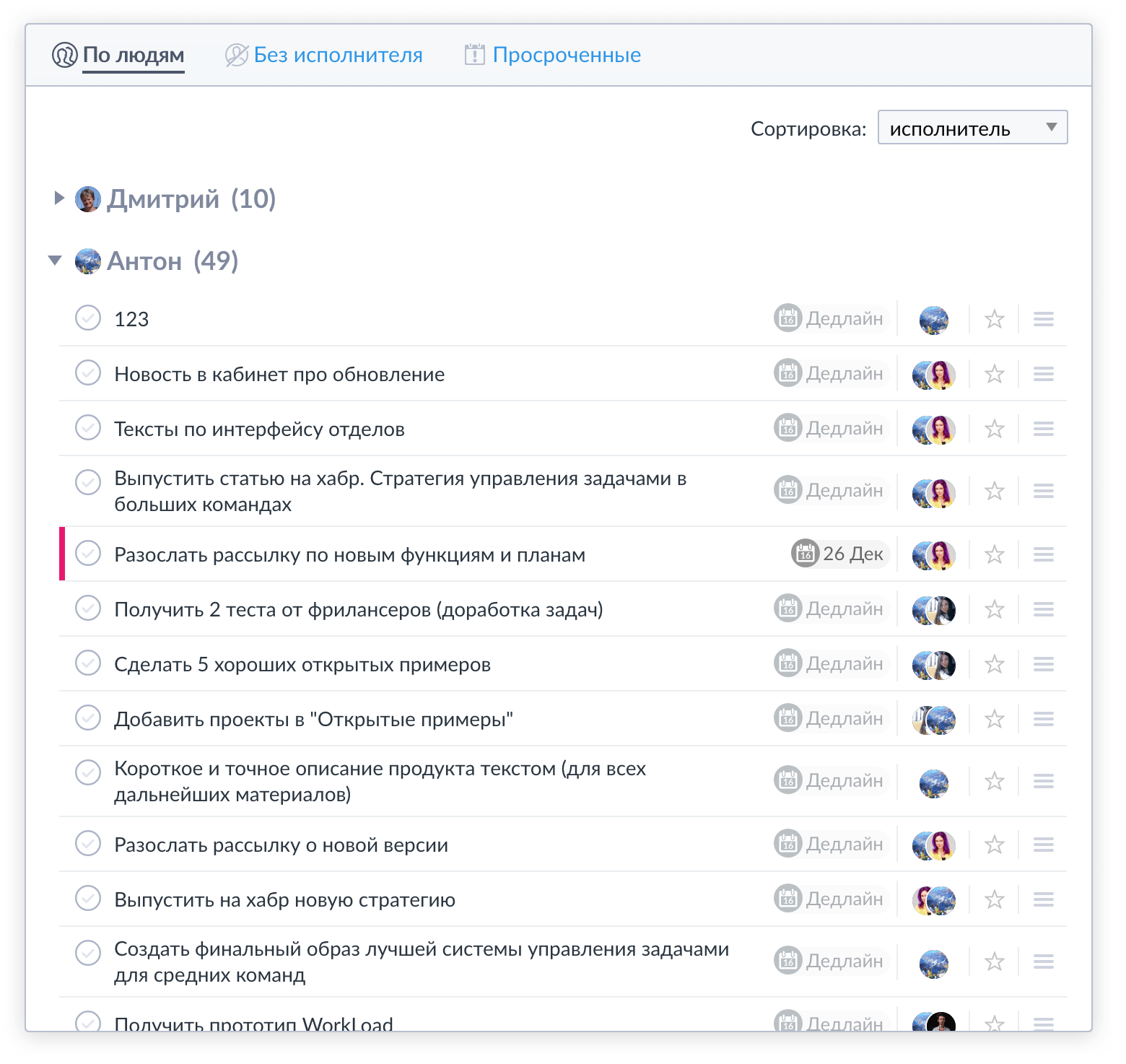
Task: Open menu for 'Получить 2 теста от фрилансеров'
Action: click(x=1043, y=609)
